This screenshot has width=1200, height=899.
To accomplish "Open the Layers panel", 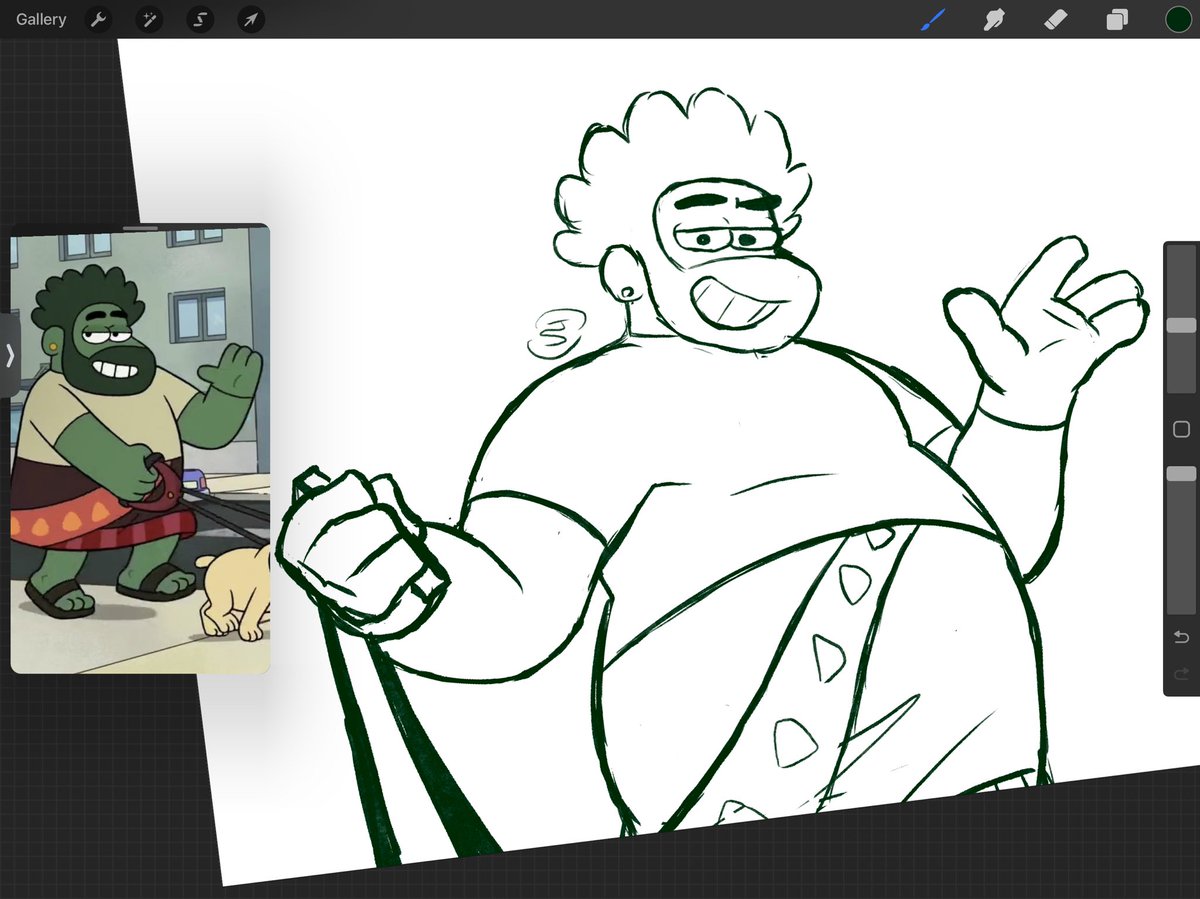I will click(1117, 20).
